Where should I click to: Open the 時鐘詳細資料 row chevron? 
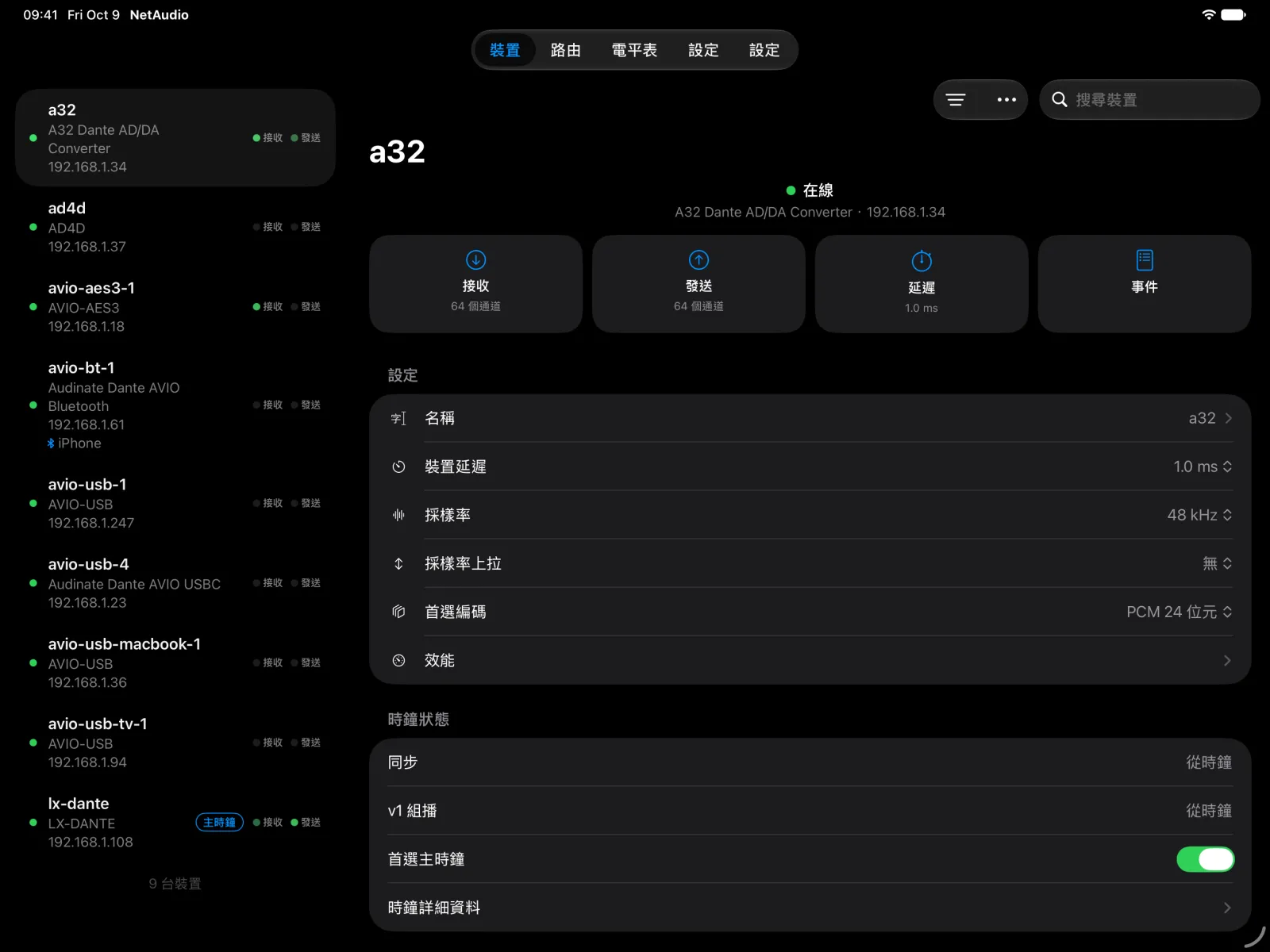click(1227, 908)
